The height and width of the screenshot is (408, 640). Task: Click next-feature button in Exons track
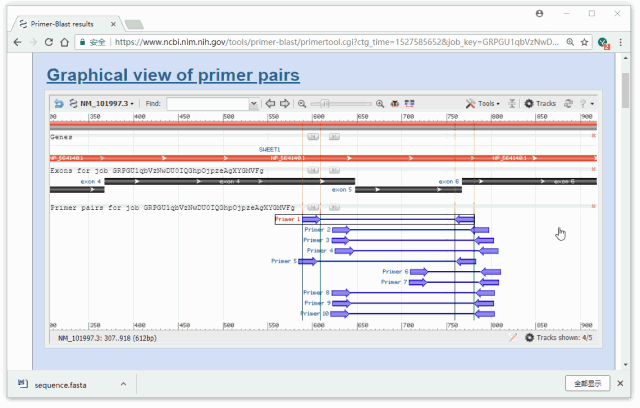tap(334, 170)
